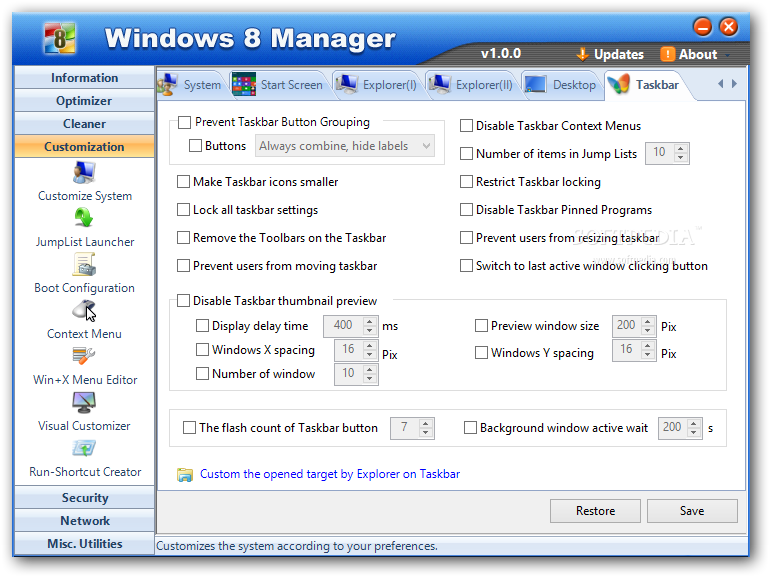Click the Desktop tab blue screen icon
The width and height of the screenshot is (770, 577).
(x=535, y=84)
